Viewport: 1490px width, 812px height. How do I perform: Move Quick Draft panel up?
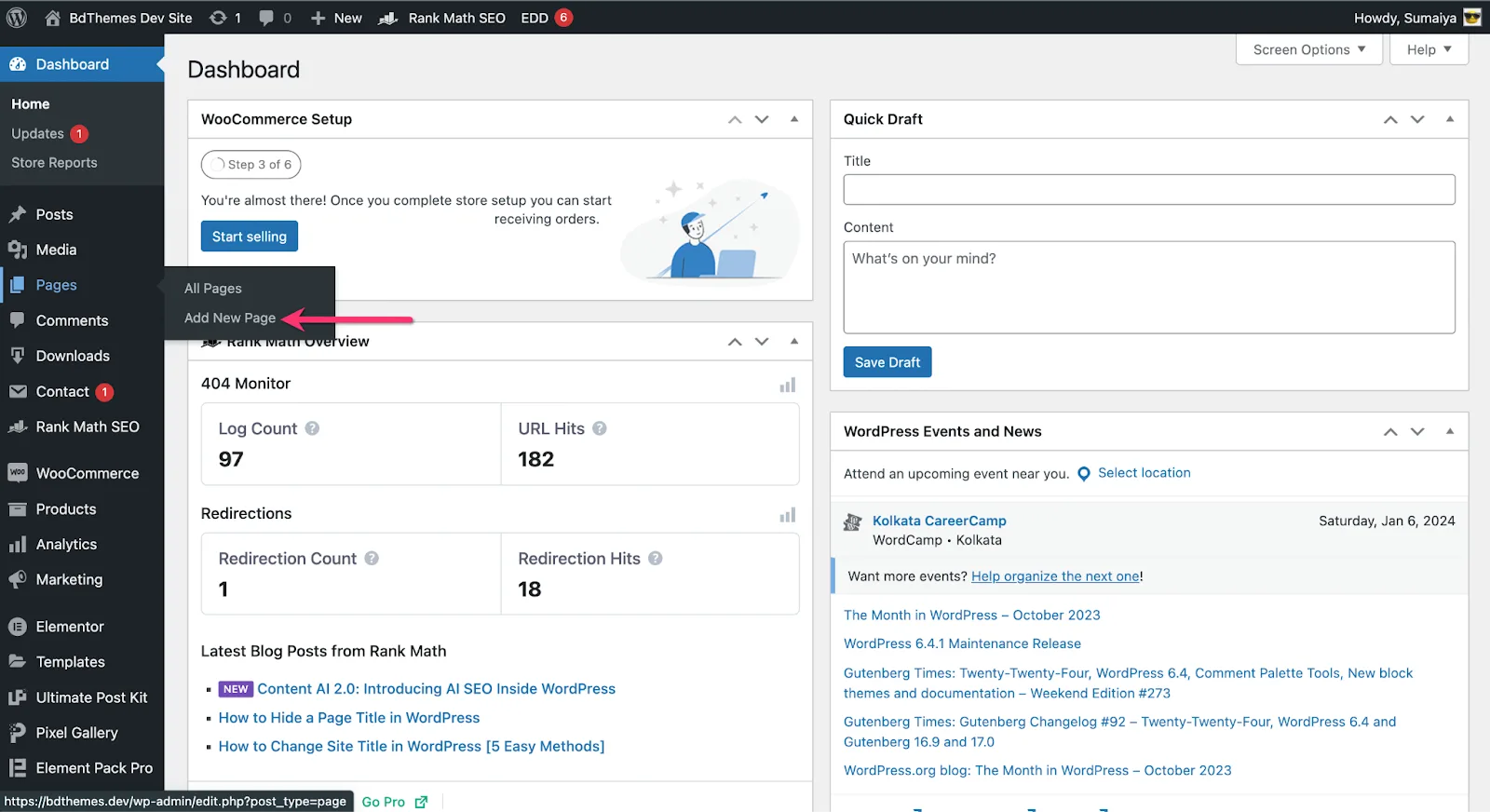click(1390, 119)
